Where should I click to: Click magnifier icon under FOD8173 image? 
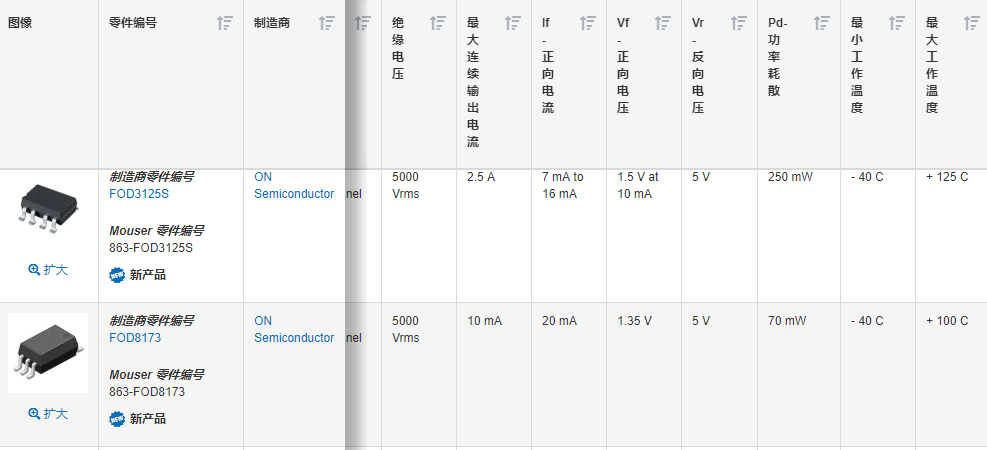click(35, 413)
